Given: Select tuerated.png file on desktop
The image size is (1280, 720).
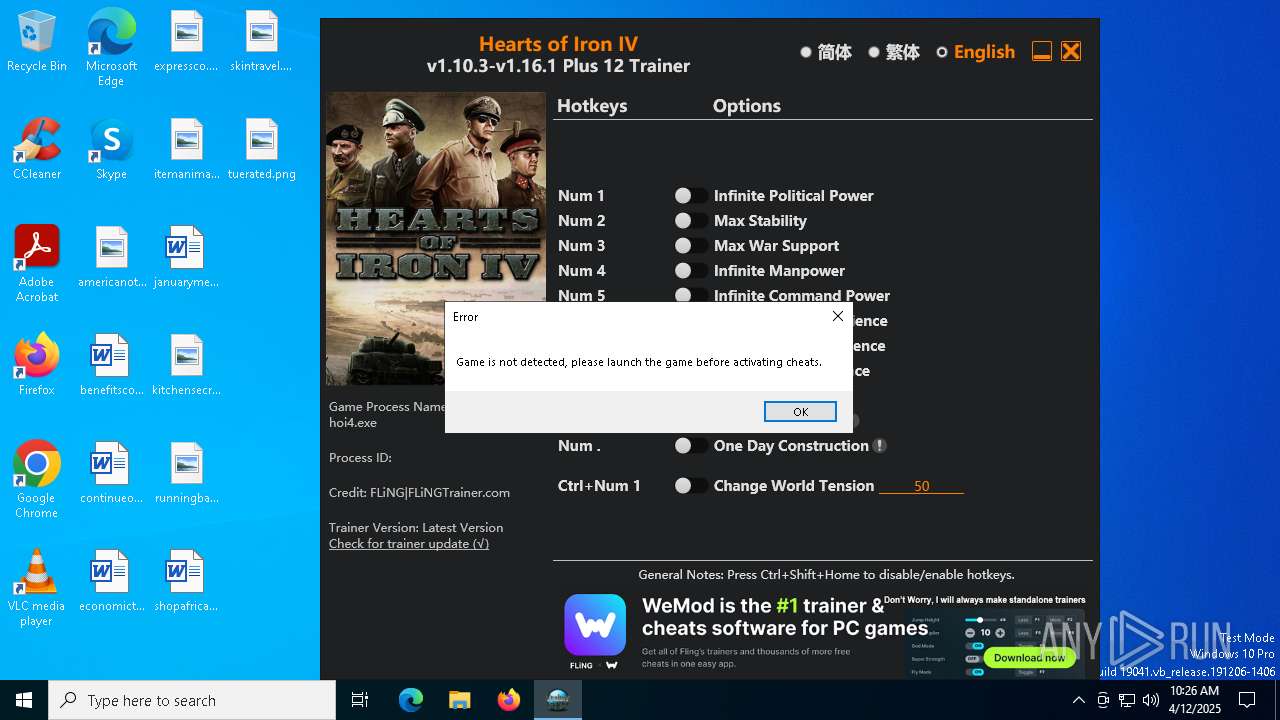Looking at the screenshot, I should (x=261, y=150).
